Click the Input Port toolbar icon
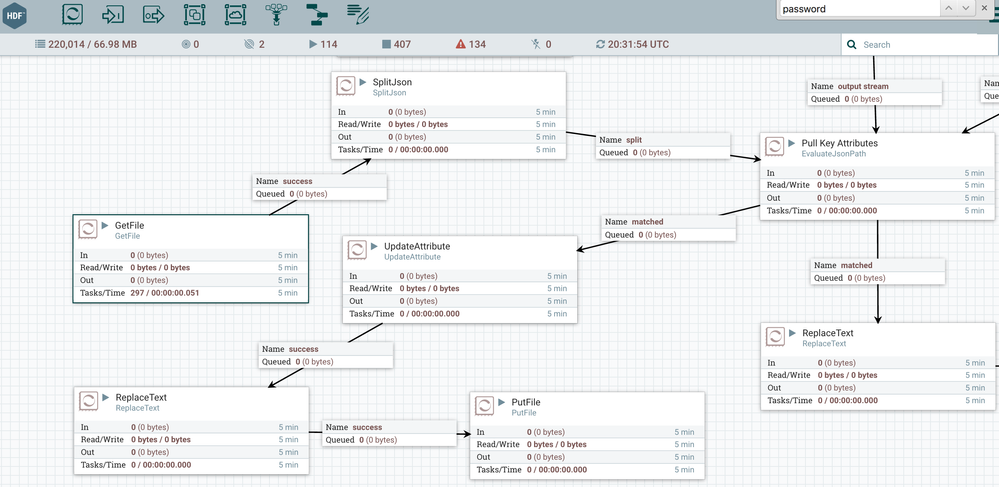 click(x=114, y=14)
